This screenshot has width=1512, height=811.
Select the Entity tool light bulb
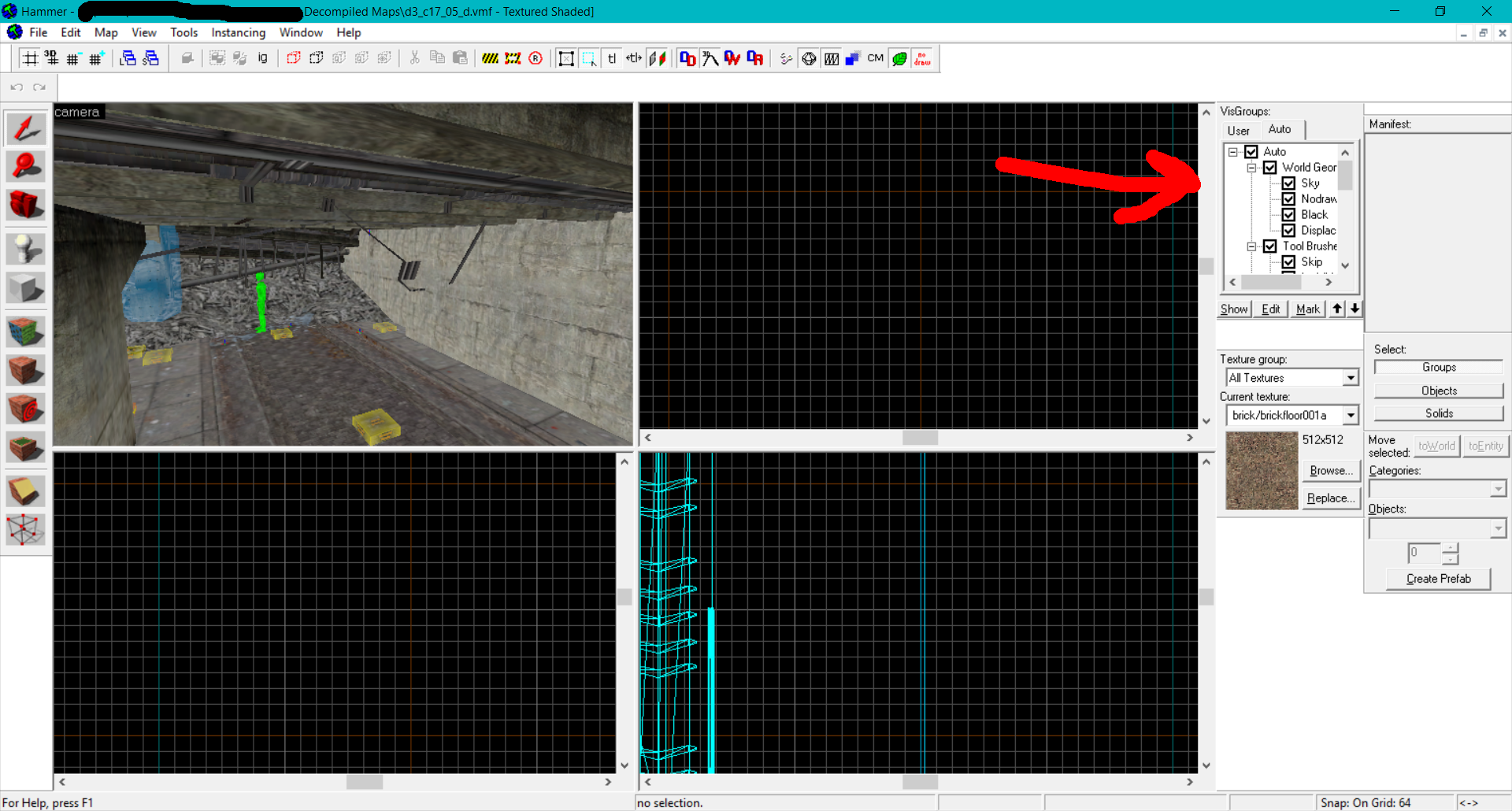(26, 249)
